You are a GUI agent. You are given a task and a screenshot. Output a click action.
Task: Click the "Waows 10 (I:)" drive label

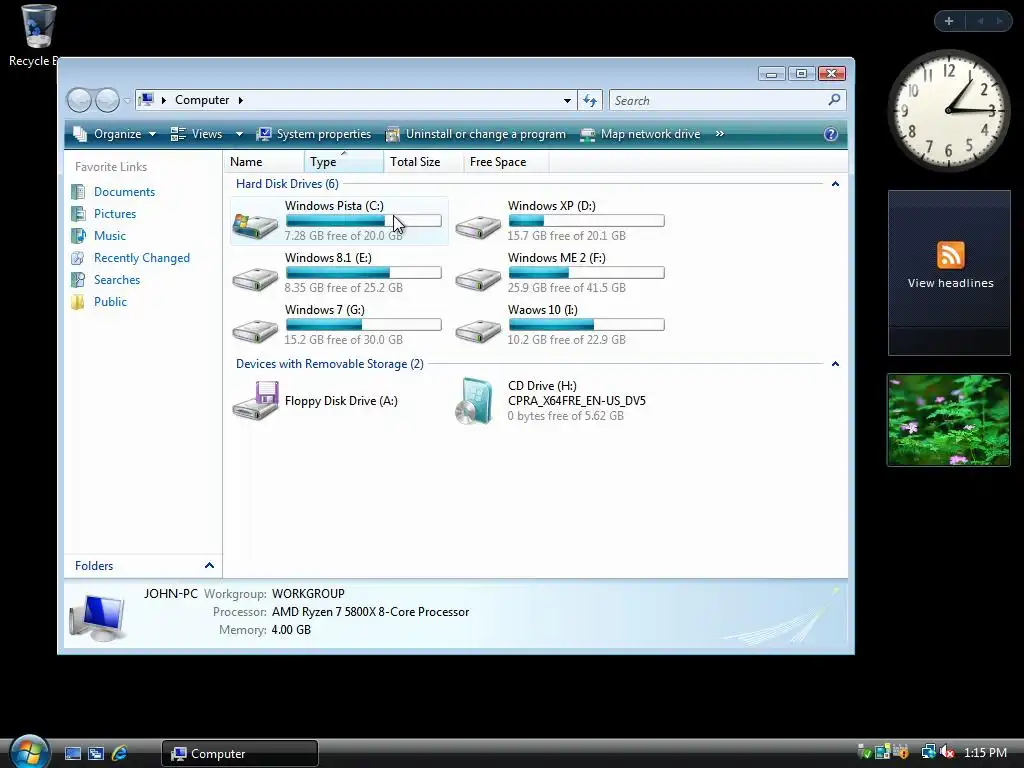click(x=543, y=310)
